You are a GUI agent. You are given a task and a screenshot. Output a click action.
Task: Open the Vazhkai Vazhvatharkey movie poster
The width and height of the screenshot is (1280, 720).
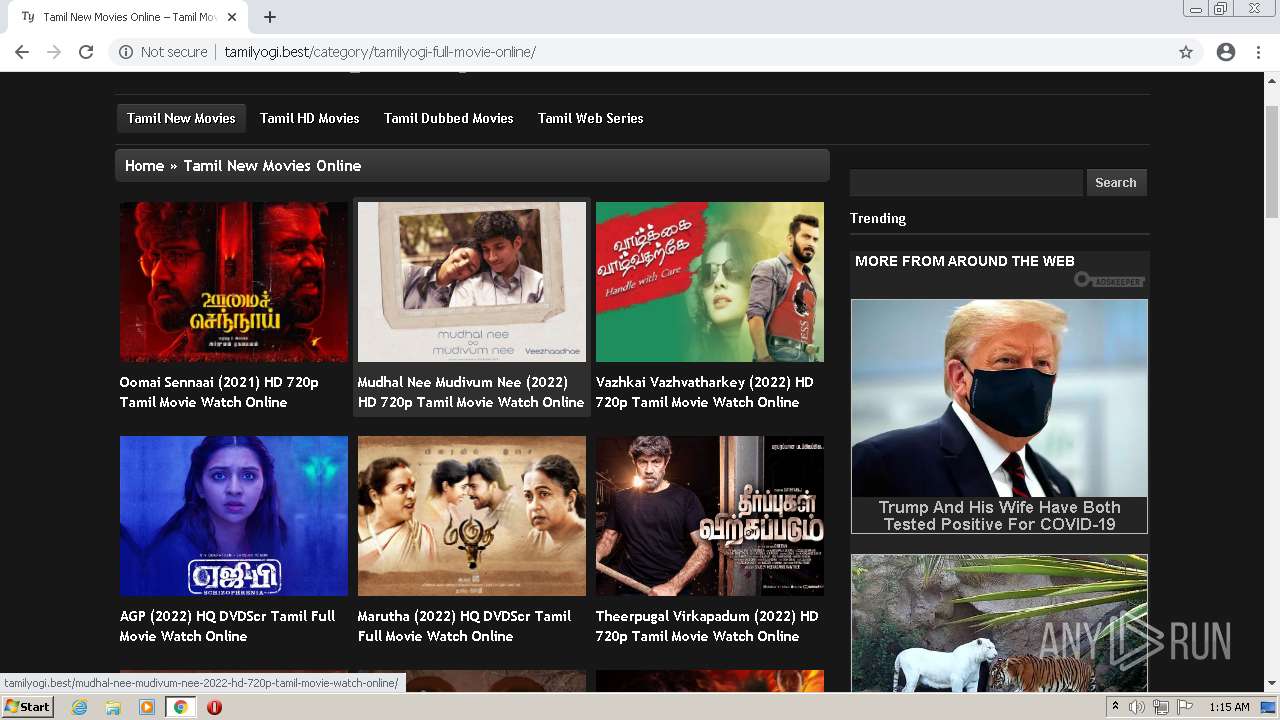tap(710, 282)
